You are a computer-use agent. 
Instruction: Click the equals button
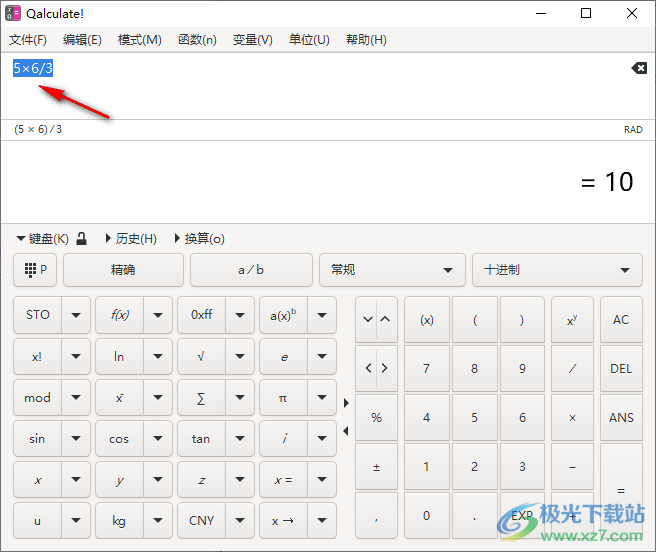[621, 490]
